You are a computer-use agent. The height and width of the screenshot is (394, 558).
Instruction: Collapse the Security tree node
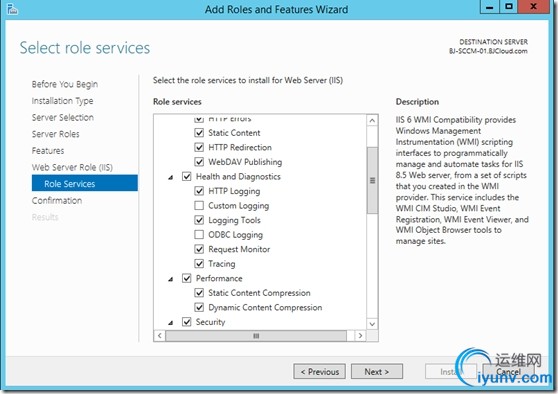(x=171, y=322)
